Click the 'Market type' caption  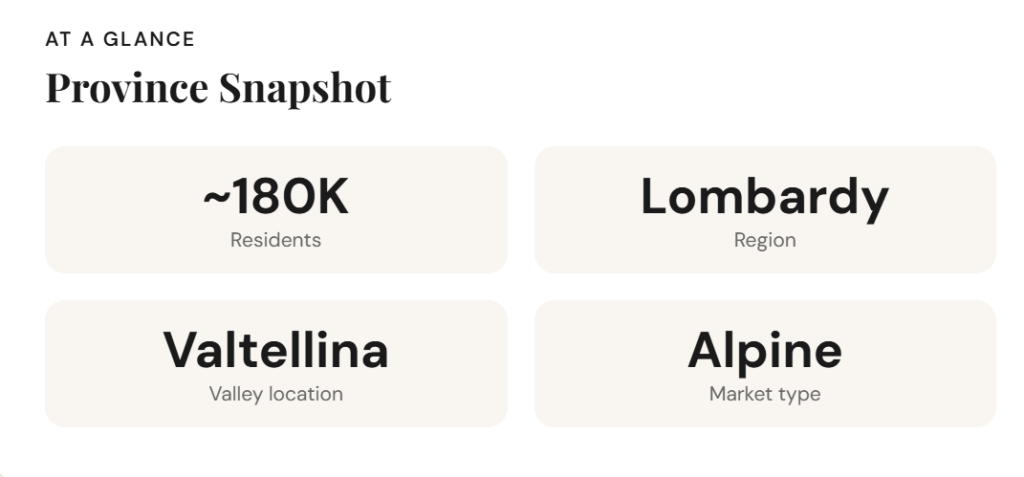[x=764, y=394]
